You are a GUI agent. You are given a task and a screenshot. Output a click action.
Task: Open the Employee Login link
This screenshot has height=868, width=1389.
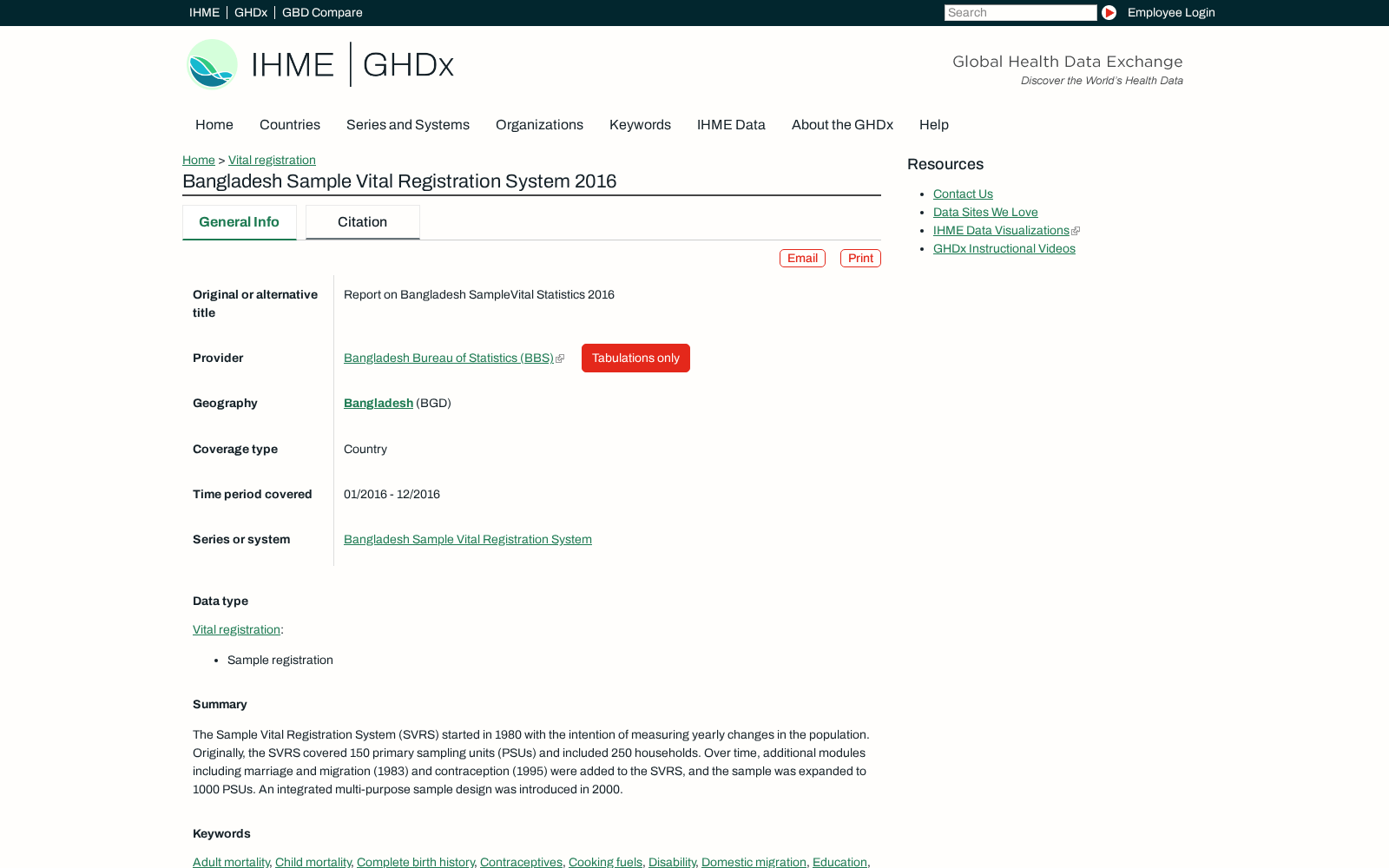click(1171, 12)
